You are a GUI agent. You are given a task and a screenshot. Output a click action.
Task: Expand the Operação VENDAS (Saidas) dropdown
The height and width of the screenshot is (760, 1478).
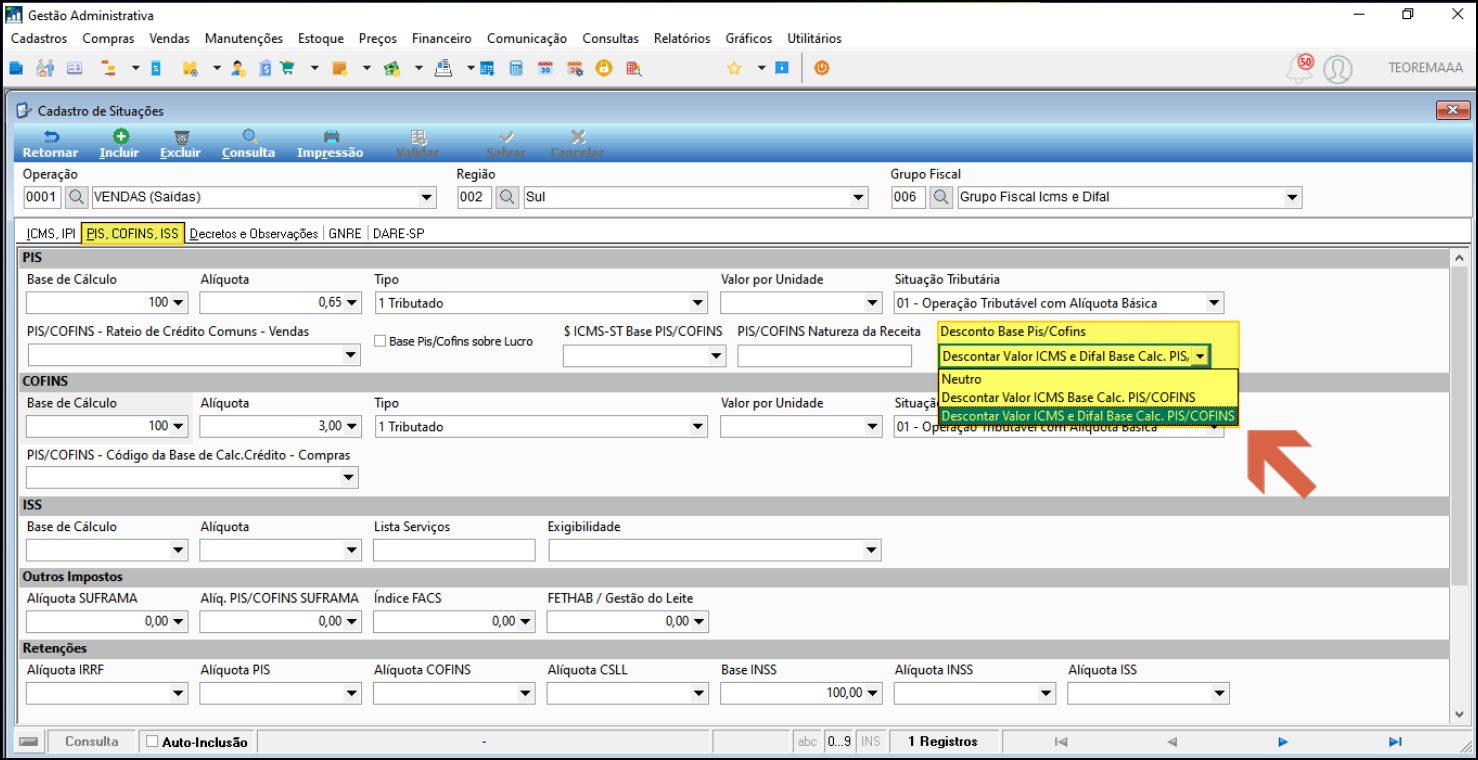(x=427, y=197)
